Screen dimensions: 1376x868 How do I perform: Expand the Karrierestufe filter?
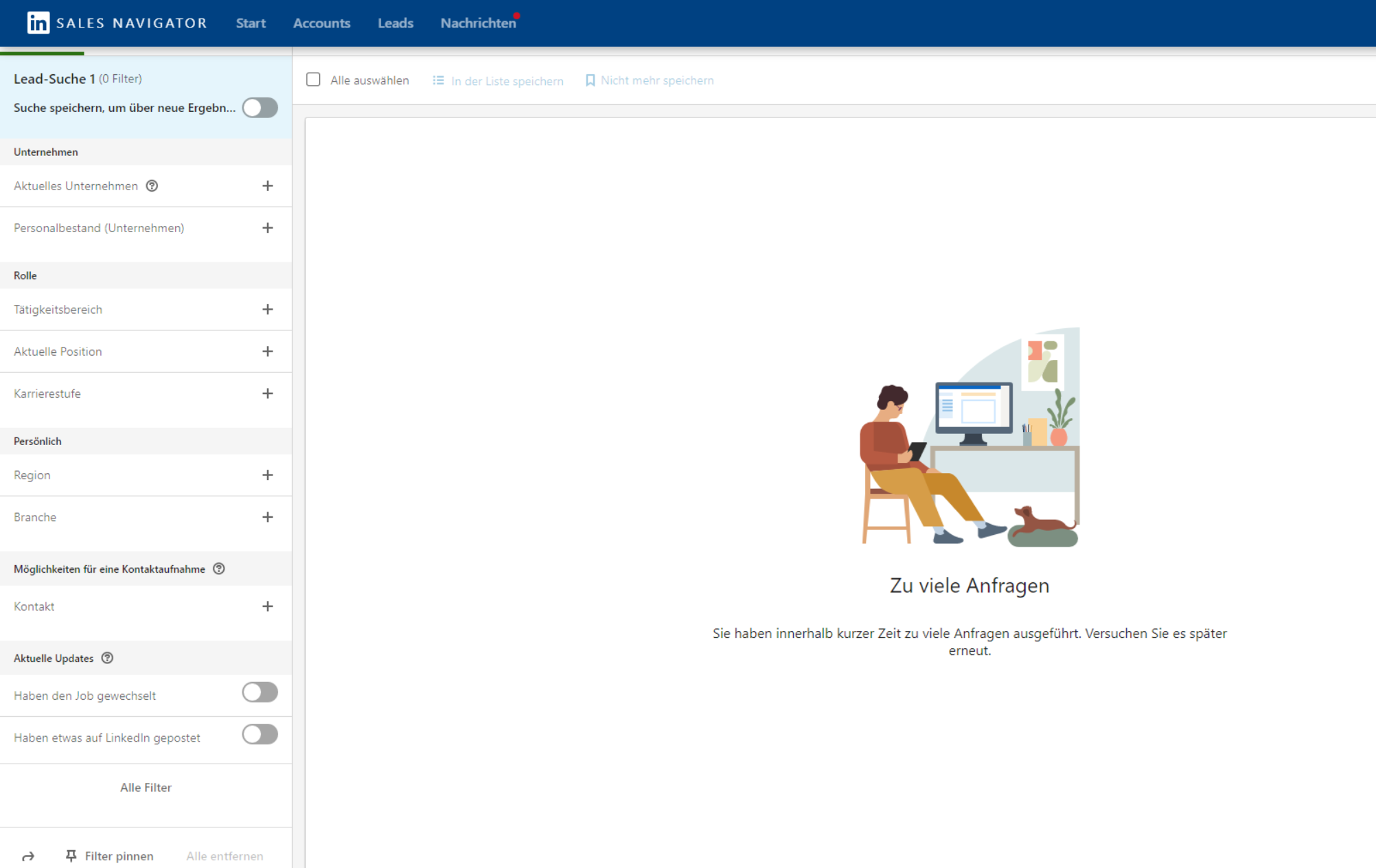(x=267, y=393)
